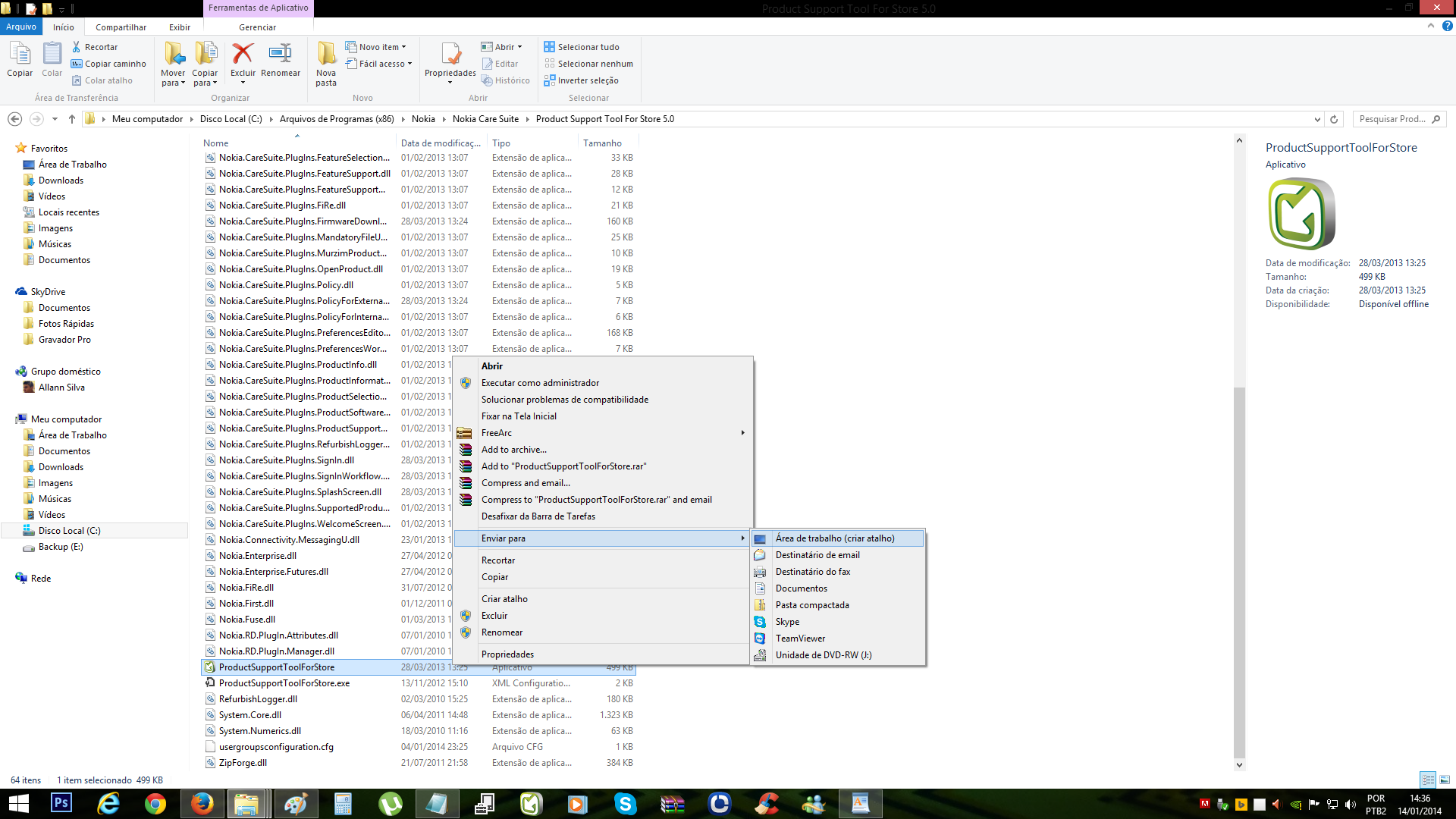Open the address bar history dropdown

pos(1317,119)
